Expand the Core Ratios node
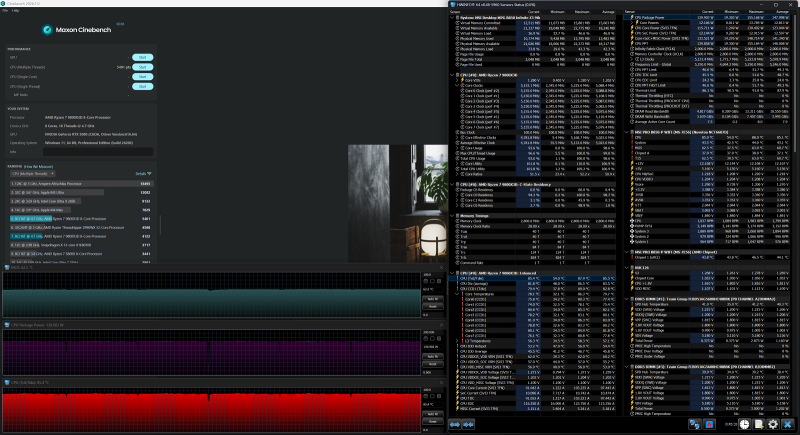 pos(458,174)
